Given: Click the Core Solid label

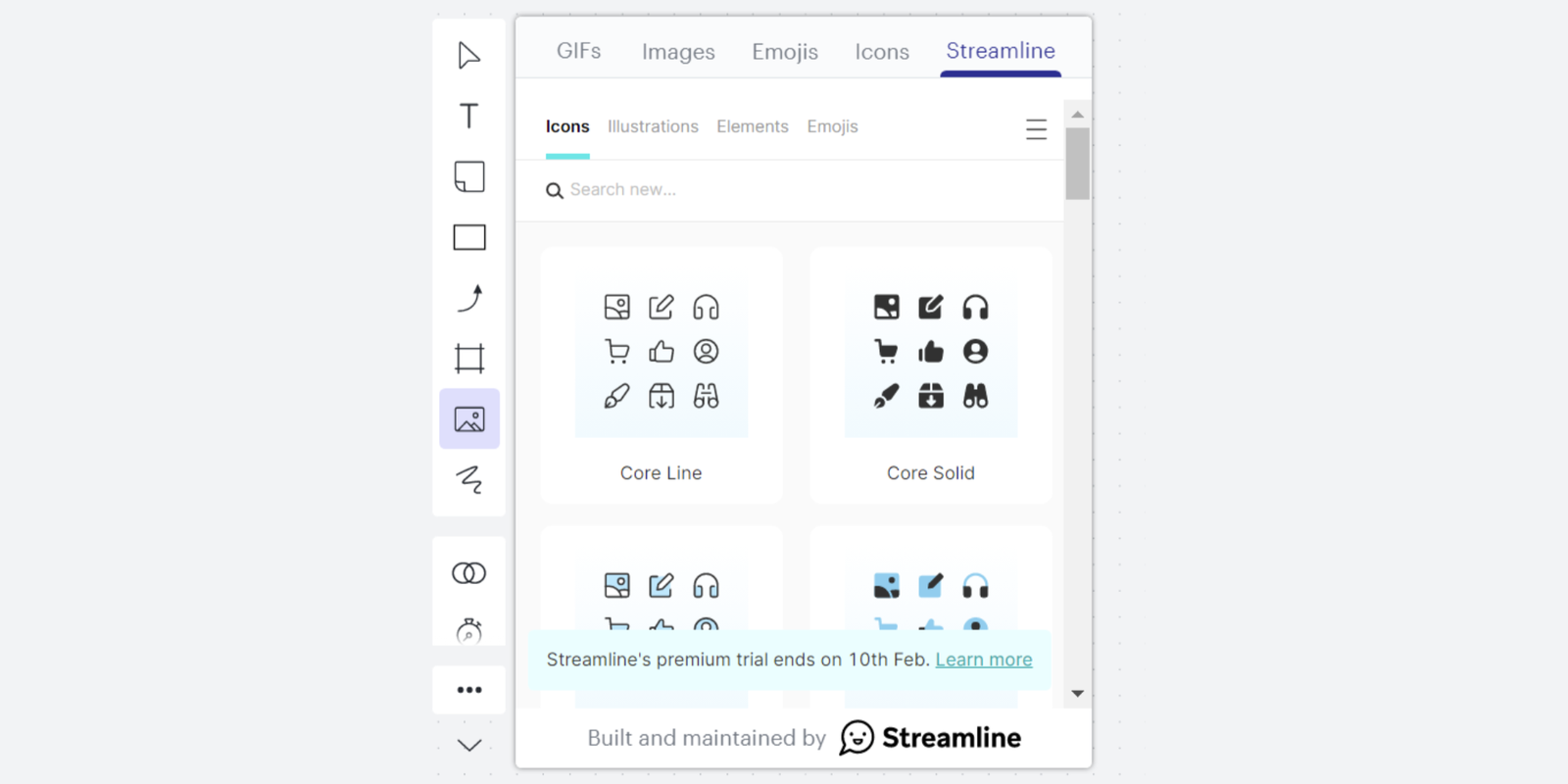Looking at the screenshot, I should 931,473.
